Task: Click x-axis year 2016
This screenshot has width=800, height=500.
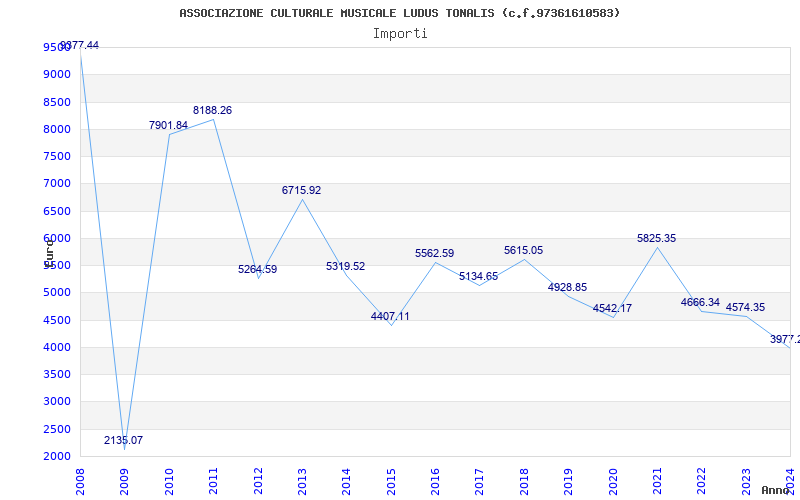Action: click(435, 482)
